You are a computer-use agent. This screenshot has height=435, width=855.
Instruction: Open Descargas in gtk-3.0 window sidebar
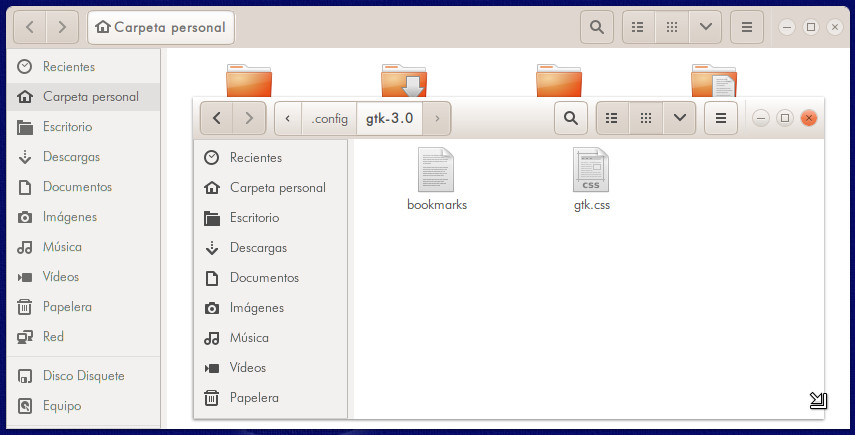pyautogui.click(x=270, y=247)
